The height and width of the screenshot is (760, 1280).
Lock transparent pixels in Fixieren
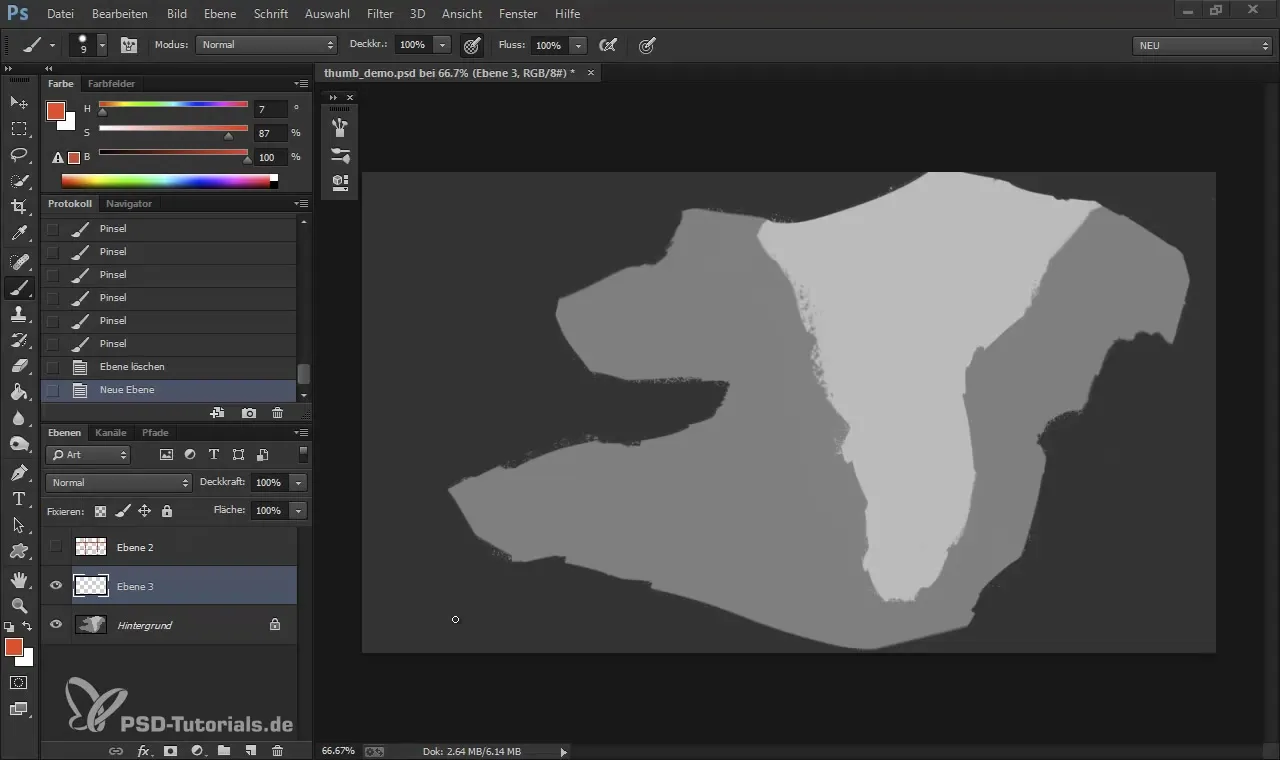coord(100,511)
